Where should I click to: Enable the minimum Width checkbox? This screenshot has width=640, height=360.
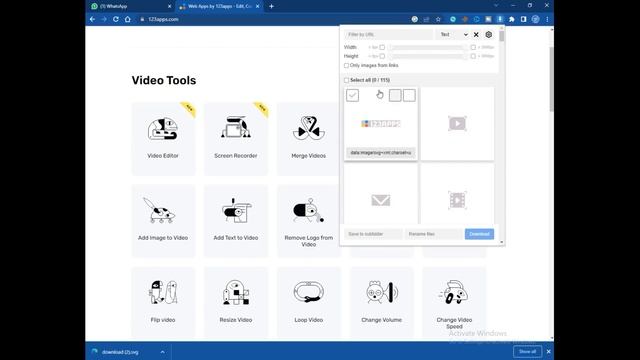(382, 47)
